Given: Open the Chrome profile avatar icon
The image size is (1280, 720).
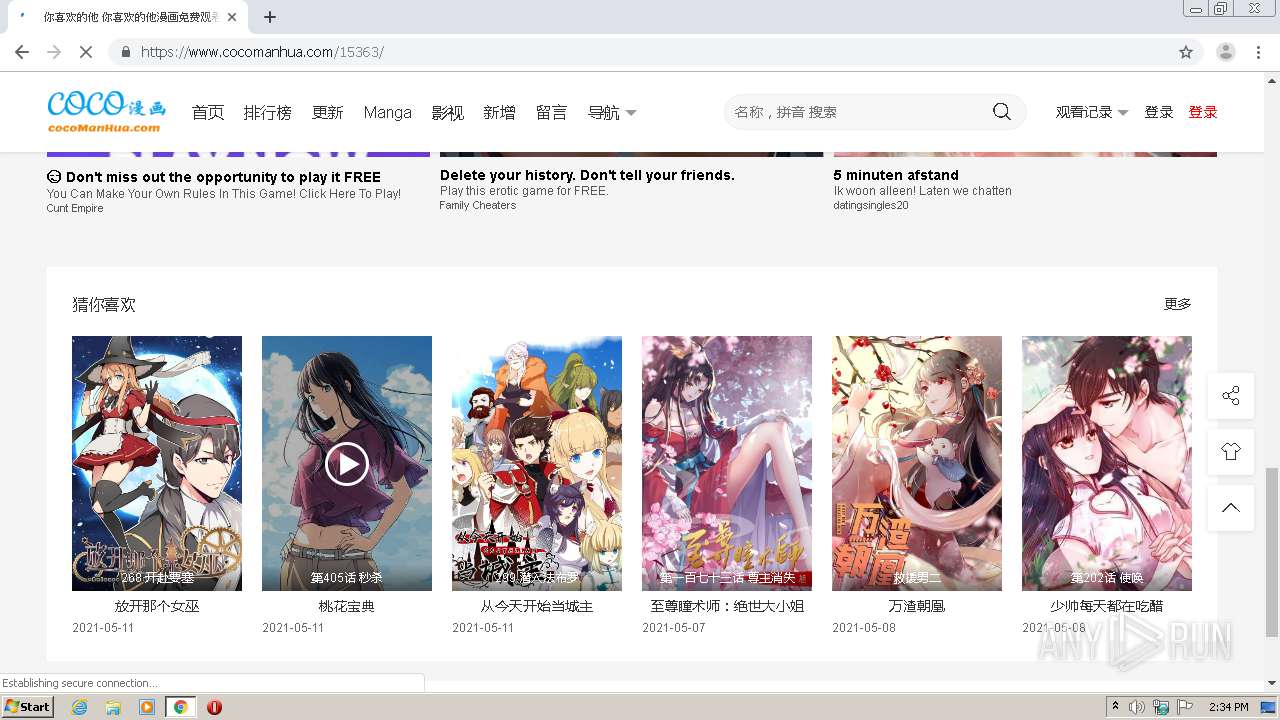Looking at the screenshot, I should [x=1226, y=52].
